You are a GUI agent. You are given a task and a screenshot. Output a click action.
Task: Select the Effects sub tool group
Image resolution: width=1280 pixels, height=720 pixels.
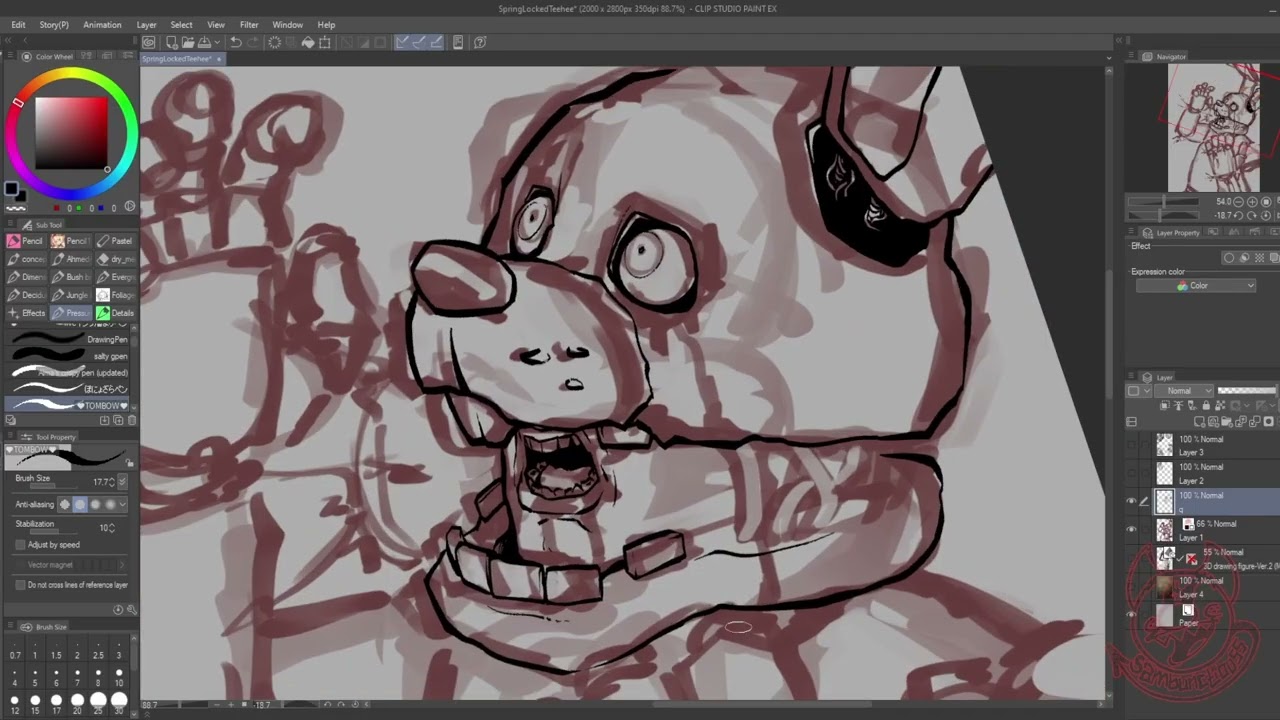26,313
